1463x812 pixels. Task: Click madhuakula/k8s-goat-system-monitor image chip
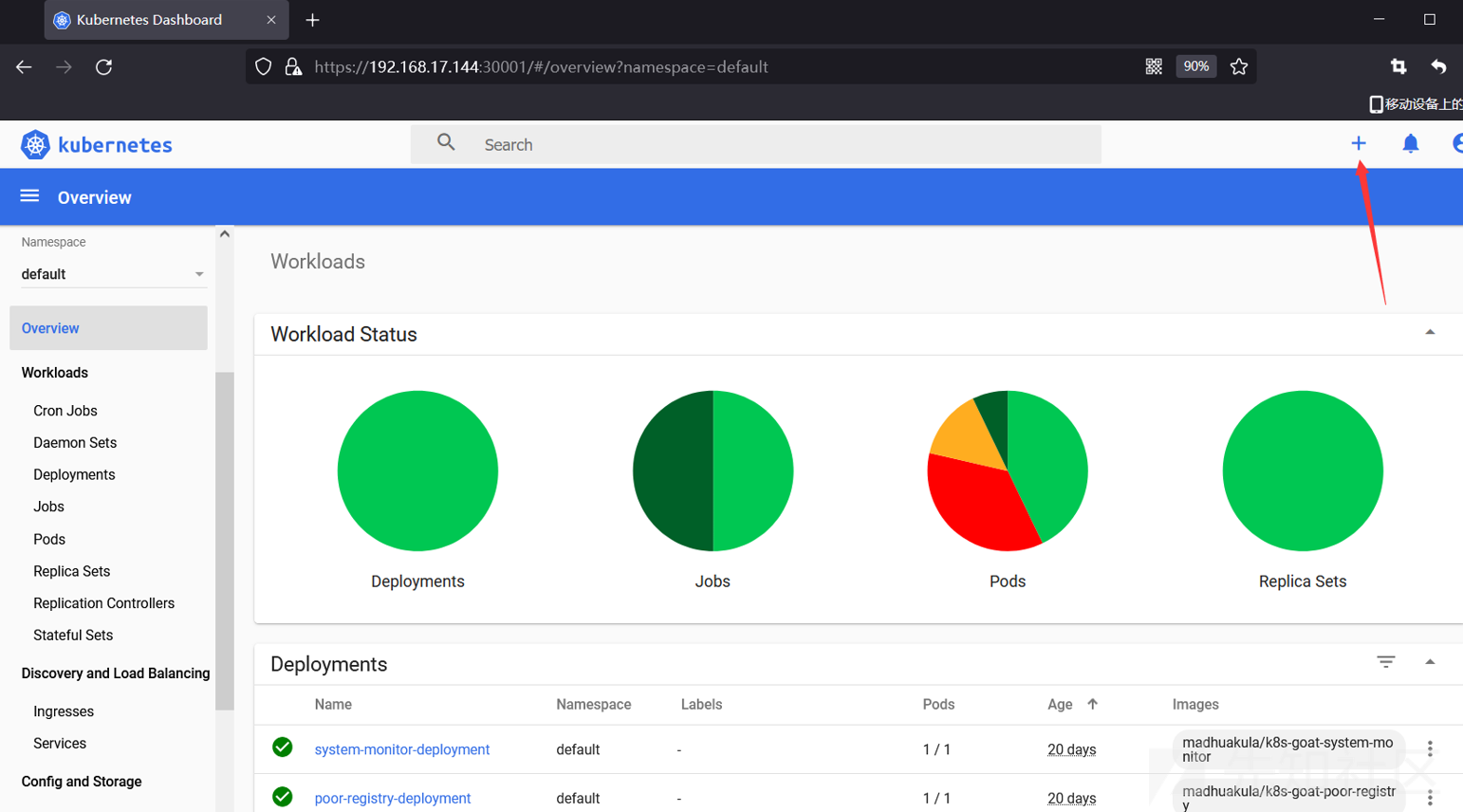1288,749
